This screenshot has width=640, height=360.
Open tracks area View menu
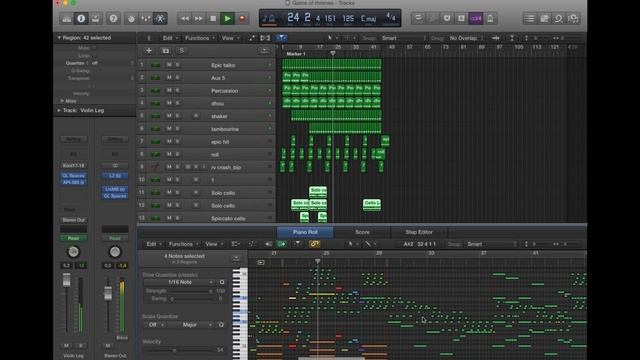(230, 38)
